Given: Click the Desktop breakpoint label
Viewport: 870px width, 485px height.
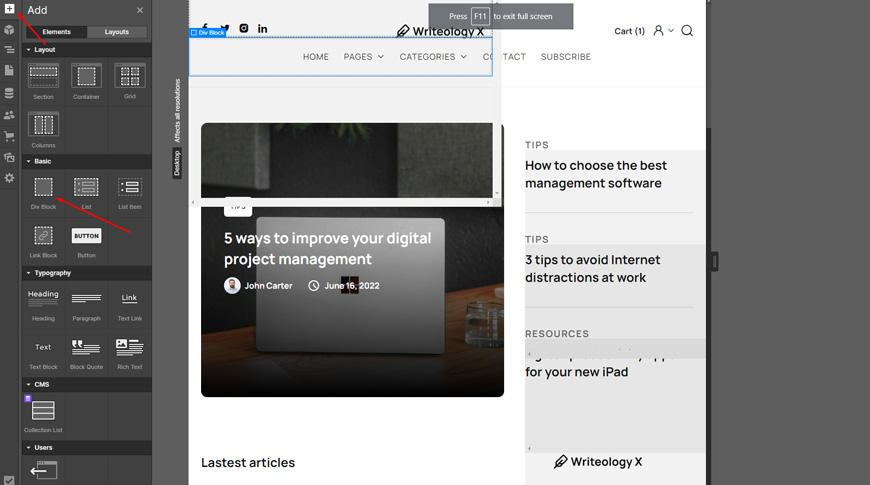Looking at the screenshot, I should coord(177,163).
